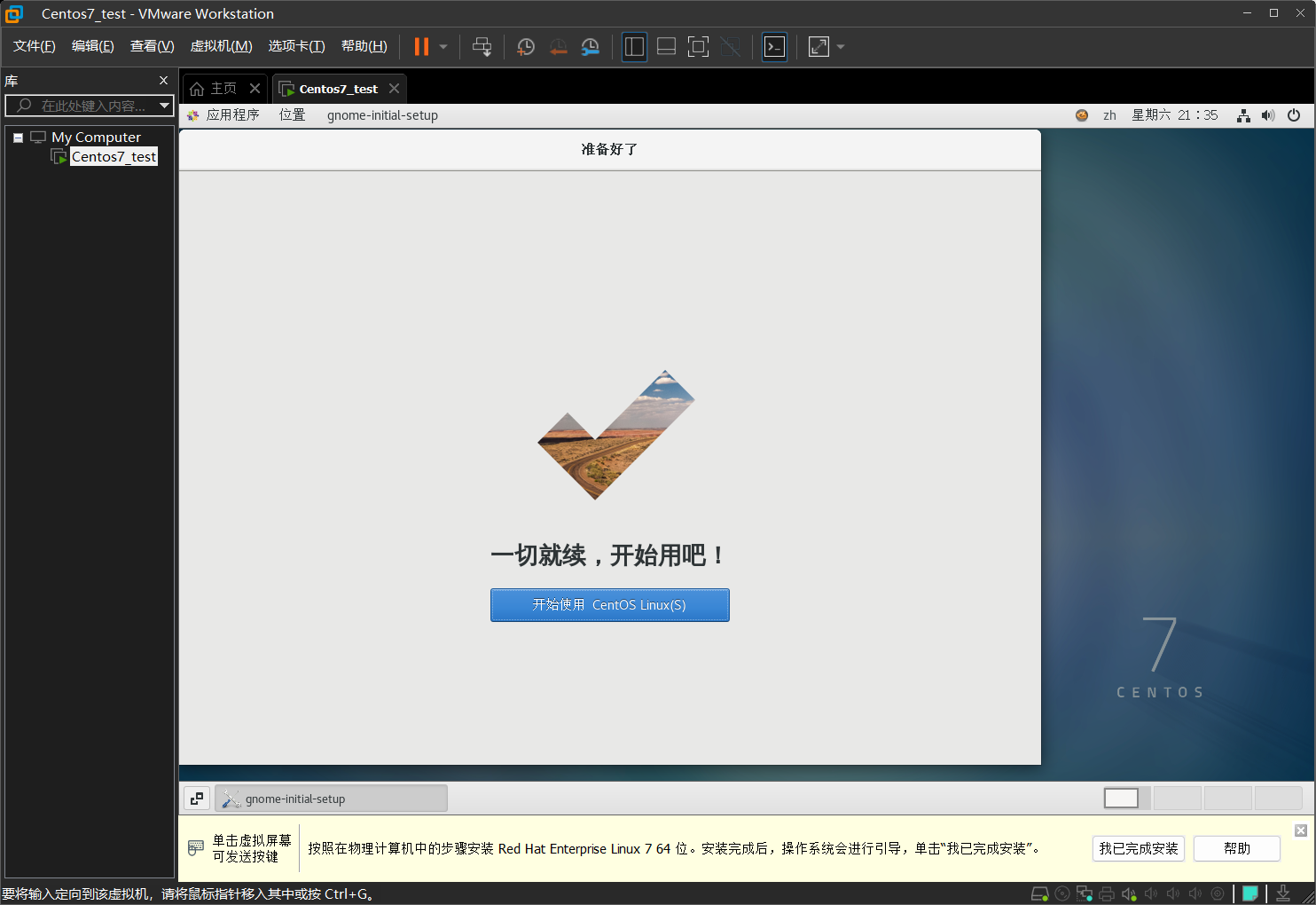This screenshot has height=905, width=1316.
Task: Open the 查看(V) menu
Action: [x=153, y=46]
